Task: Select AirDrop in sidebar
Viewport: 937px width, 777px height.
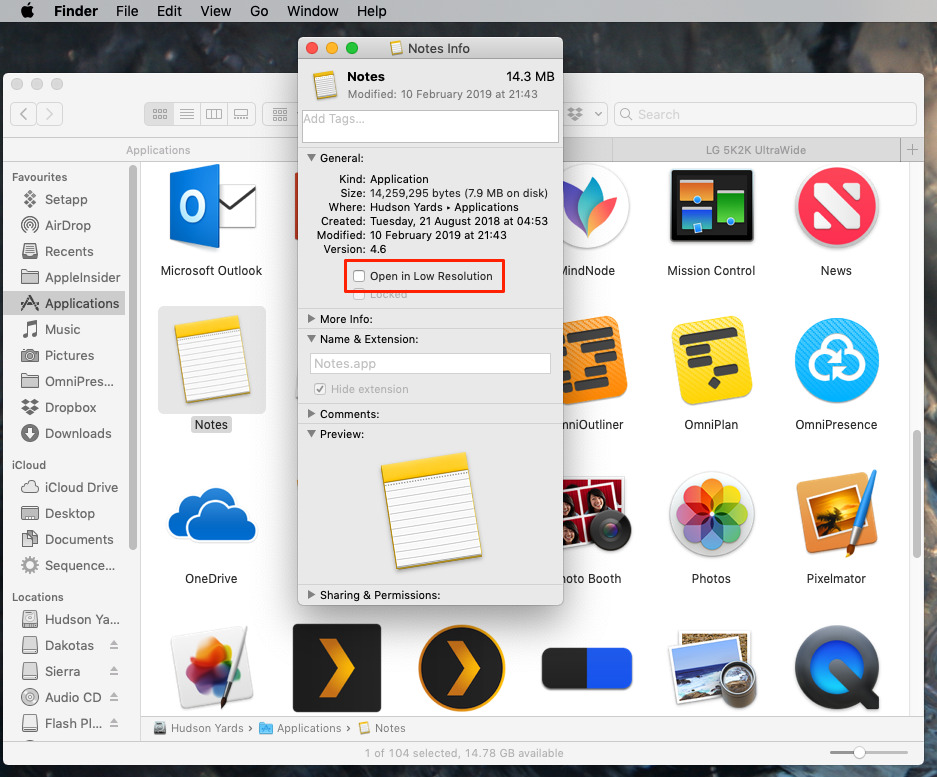Action: tap(69, 225)
